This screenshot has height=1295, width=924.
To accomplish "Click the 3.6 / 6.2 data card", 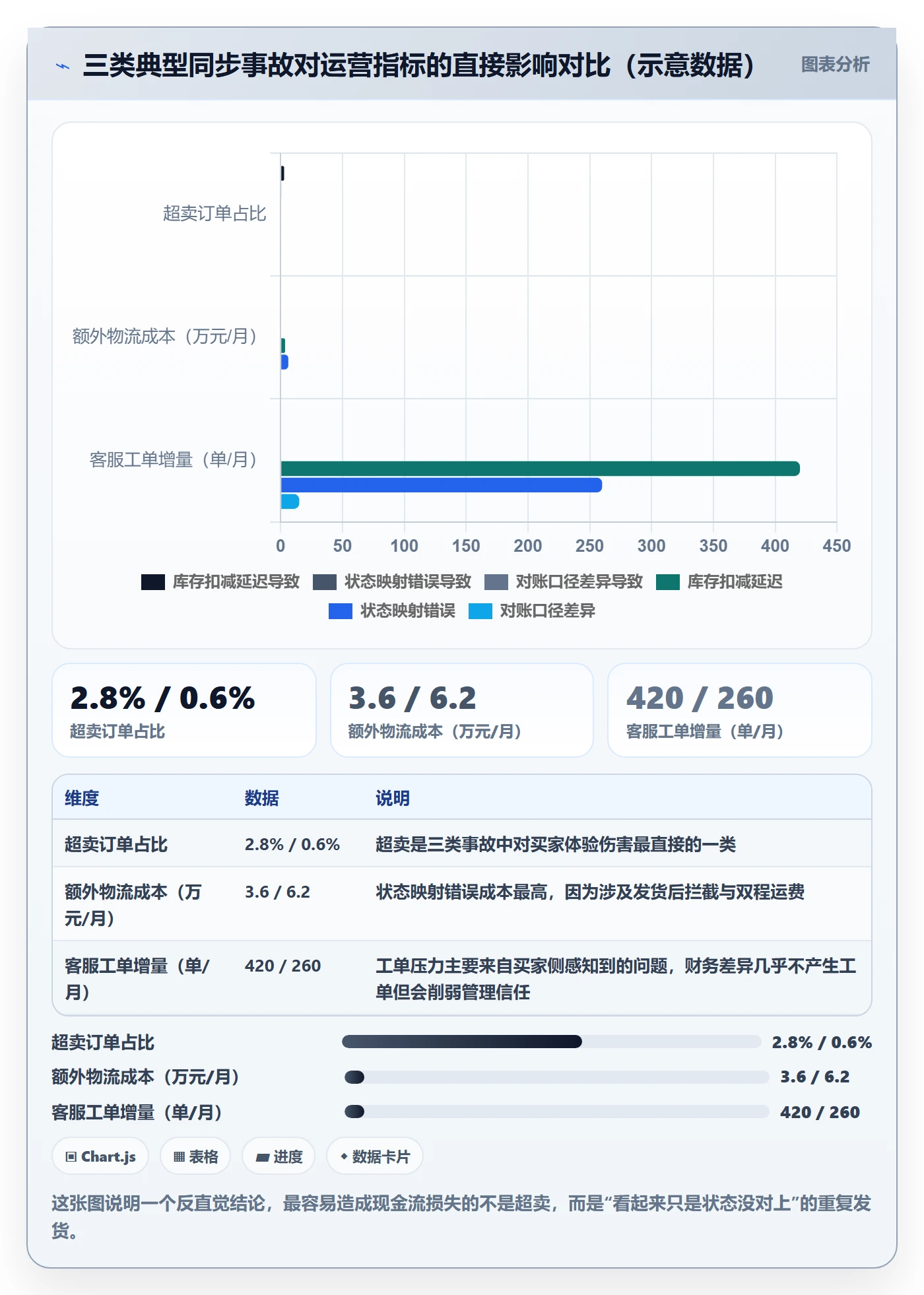I will tap(462, 711).
